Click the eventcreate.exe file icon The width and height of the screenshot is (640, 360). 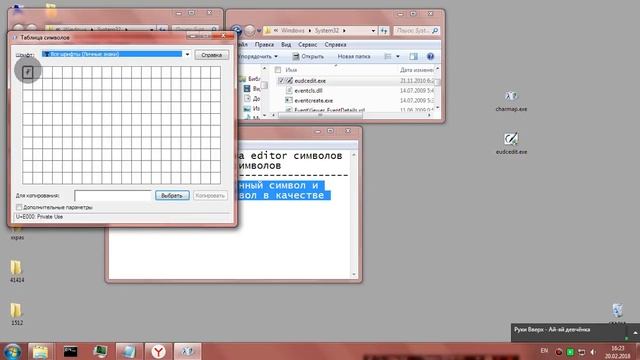(289, 100)
